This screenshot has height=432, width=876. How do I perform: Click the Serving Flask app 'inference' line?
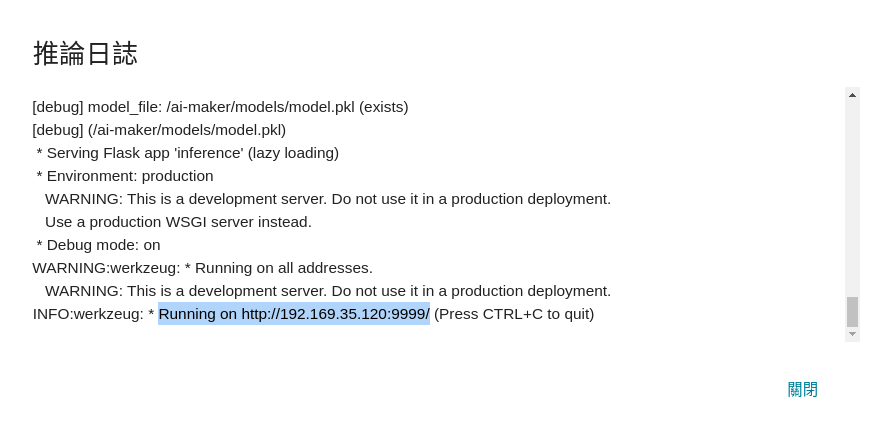(x=188, y=153)
